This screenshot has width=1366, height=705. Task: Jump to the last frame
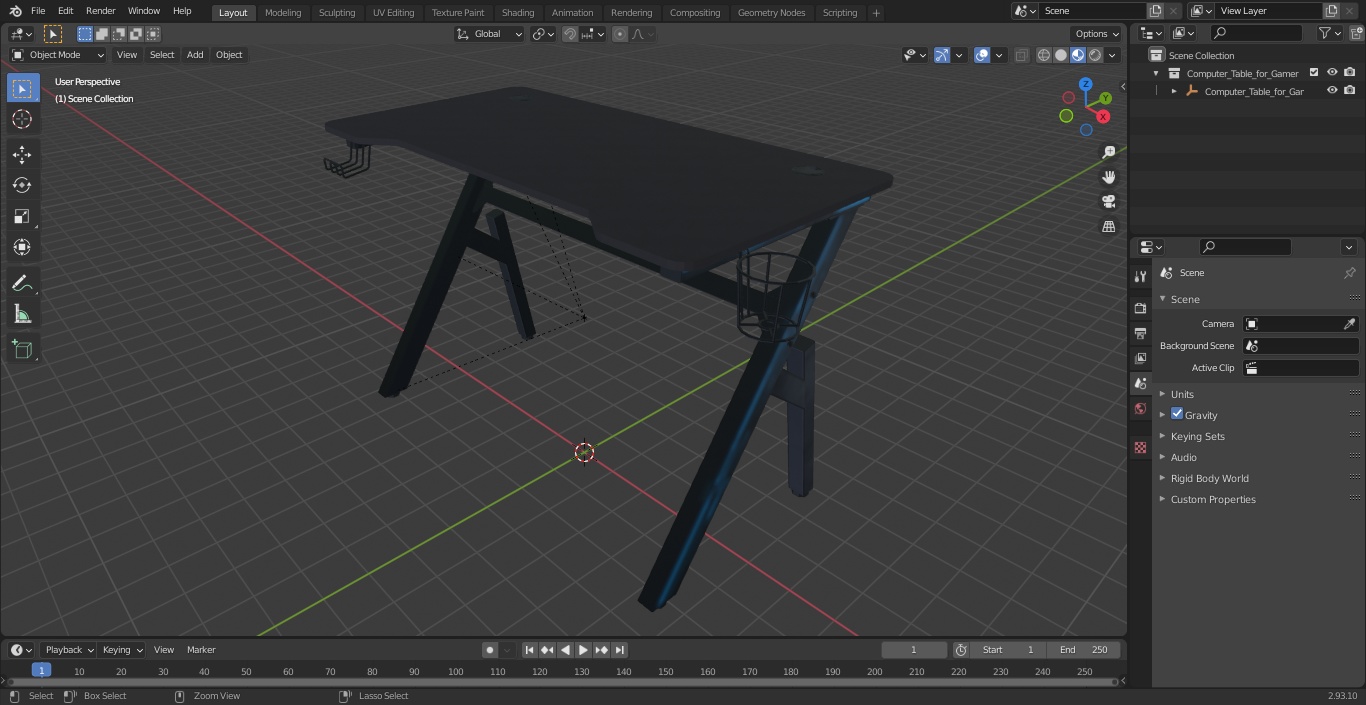[x=619, y=650]
